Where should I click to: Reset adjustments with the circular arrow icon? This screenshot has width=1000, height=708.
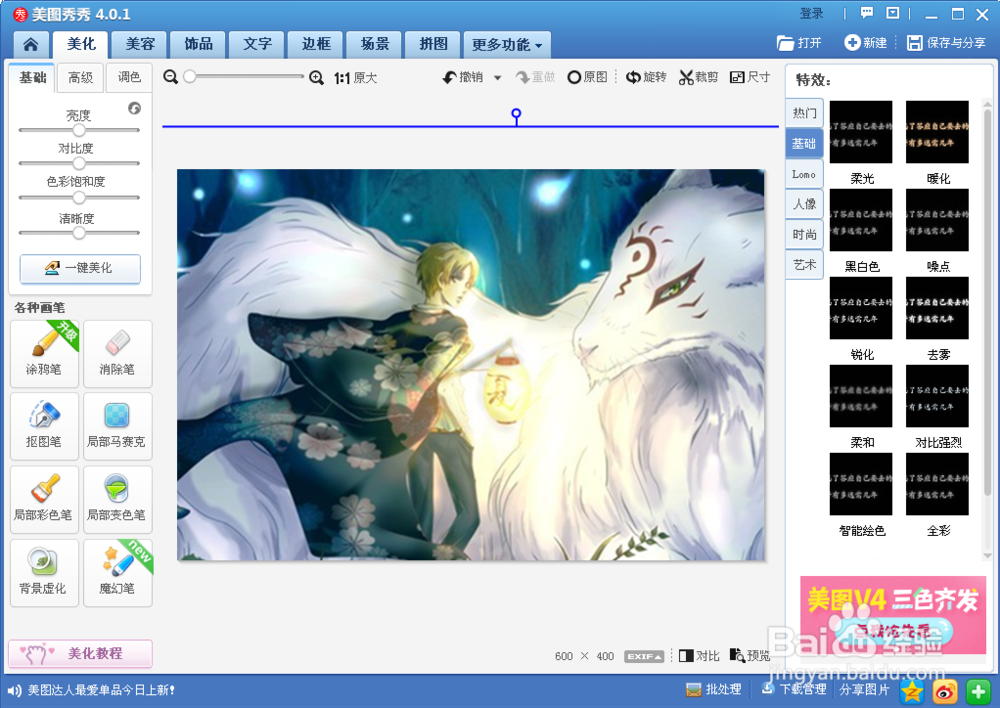pyautogui.click(x=135, y=108)
